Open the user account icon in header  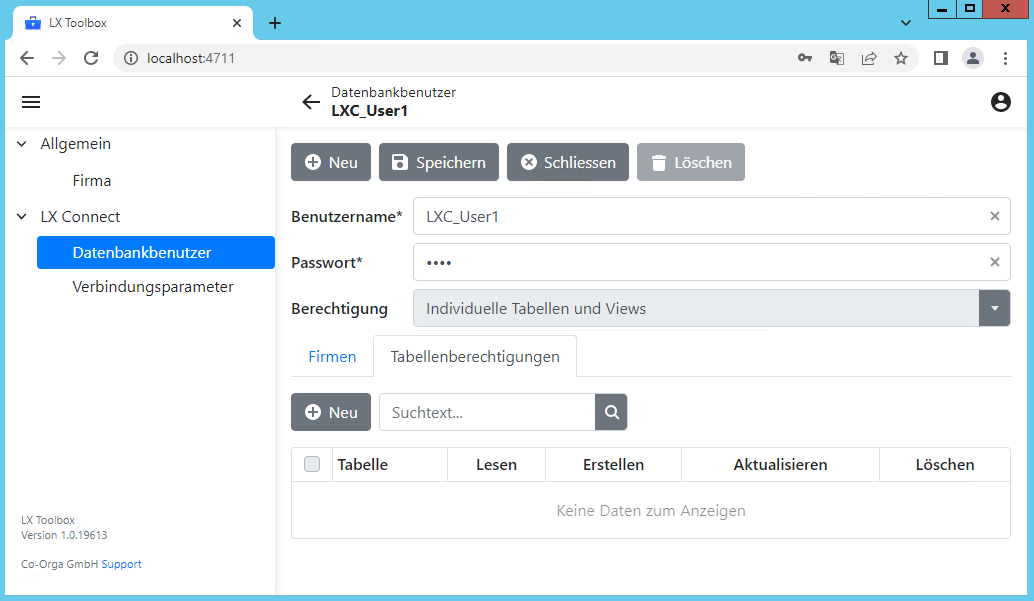(x=1000, y=102)
